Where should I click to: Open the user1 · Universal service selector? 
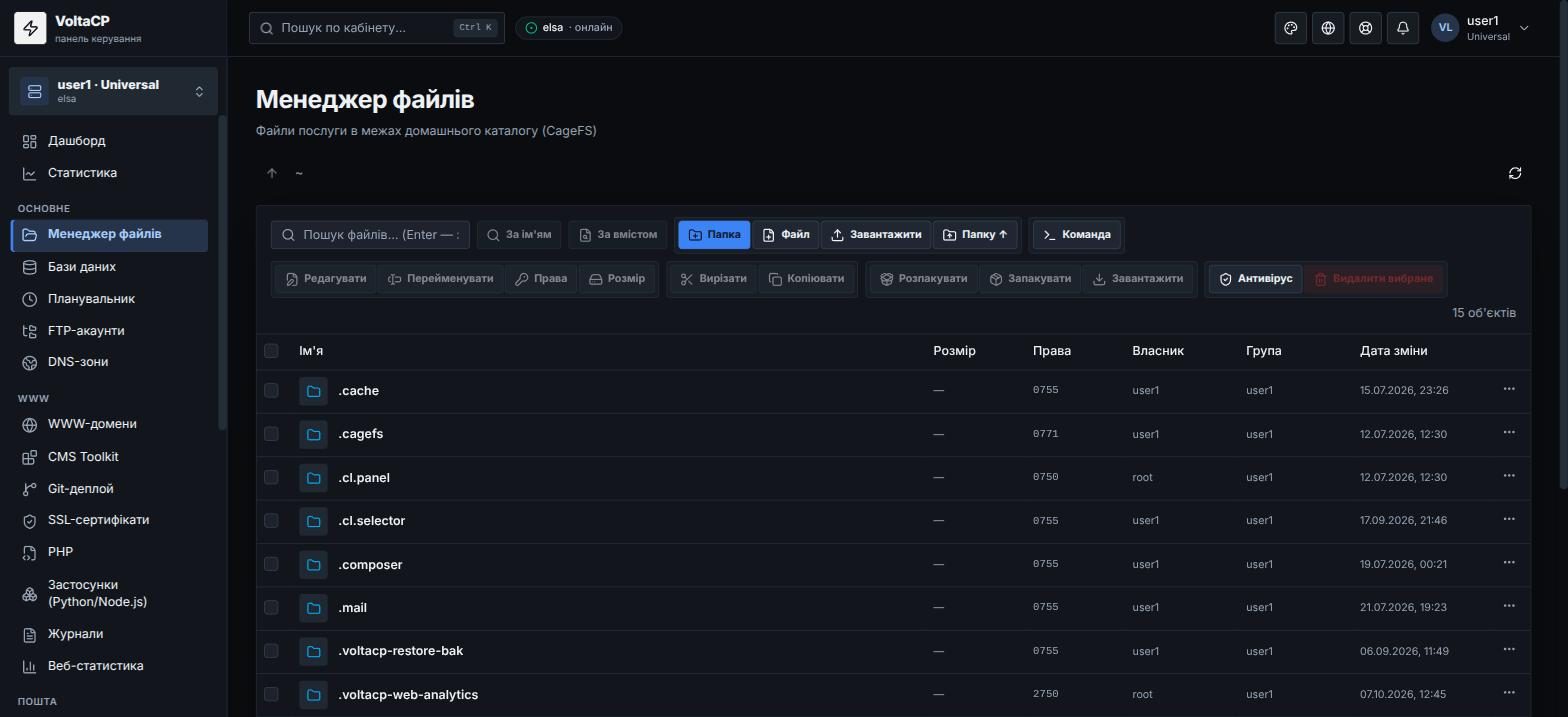[x=113, y=91]
